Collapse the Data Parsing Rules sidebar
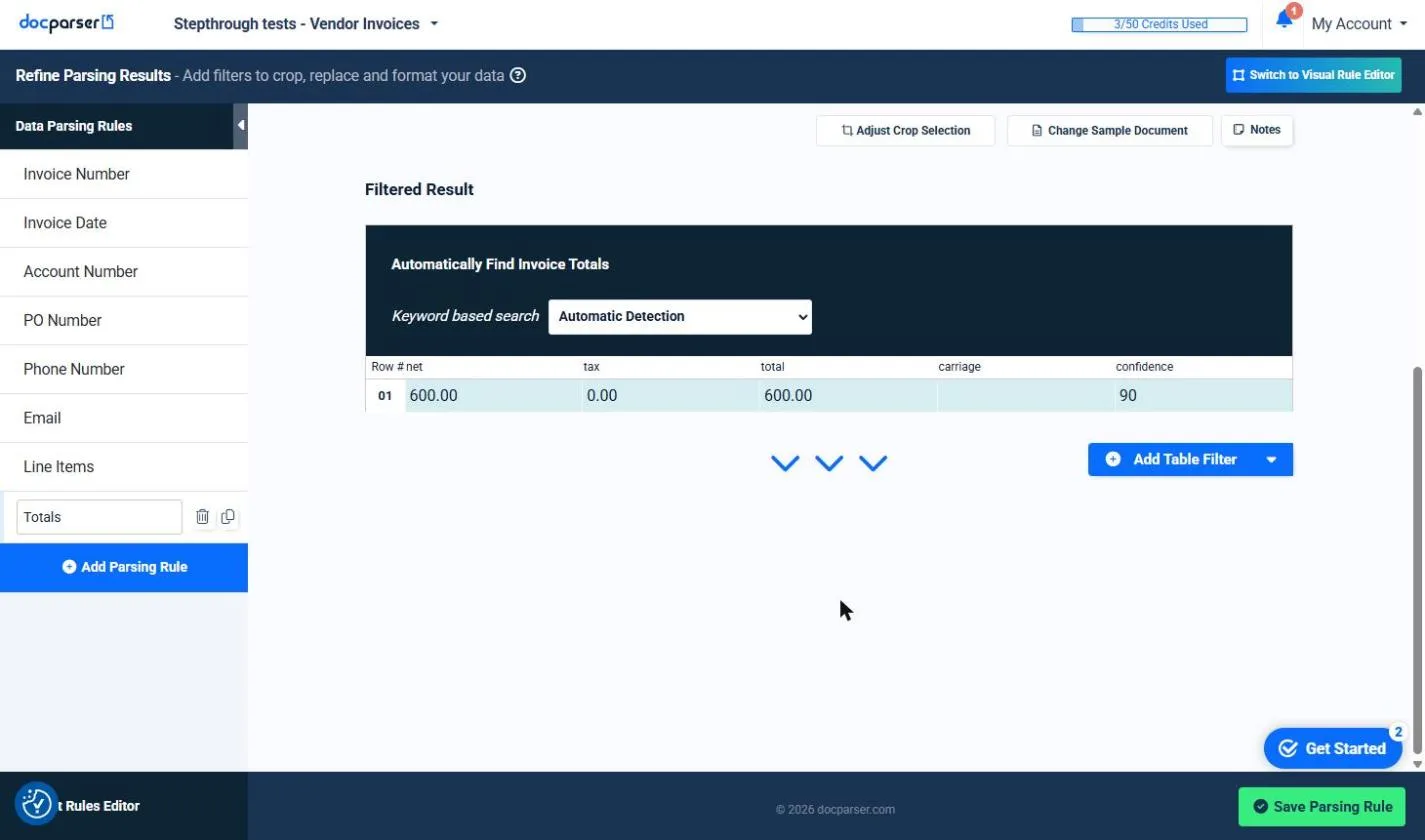The height and width of the screenshot is (840, 1425). tap(241, 126)
